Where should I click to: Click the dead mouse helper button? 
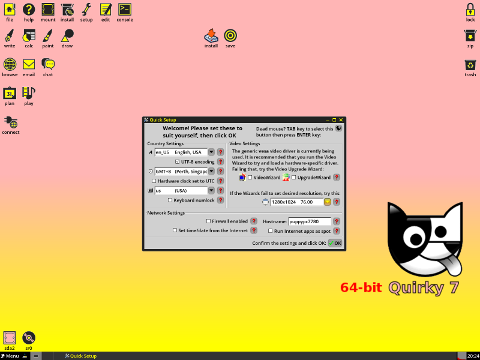[x=338, y=128]
